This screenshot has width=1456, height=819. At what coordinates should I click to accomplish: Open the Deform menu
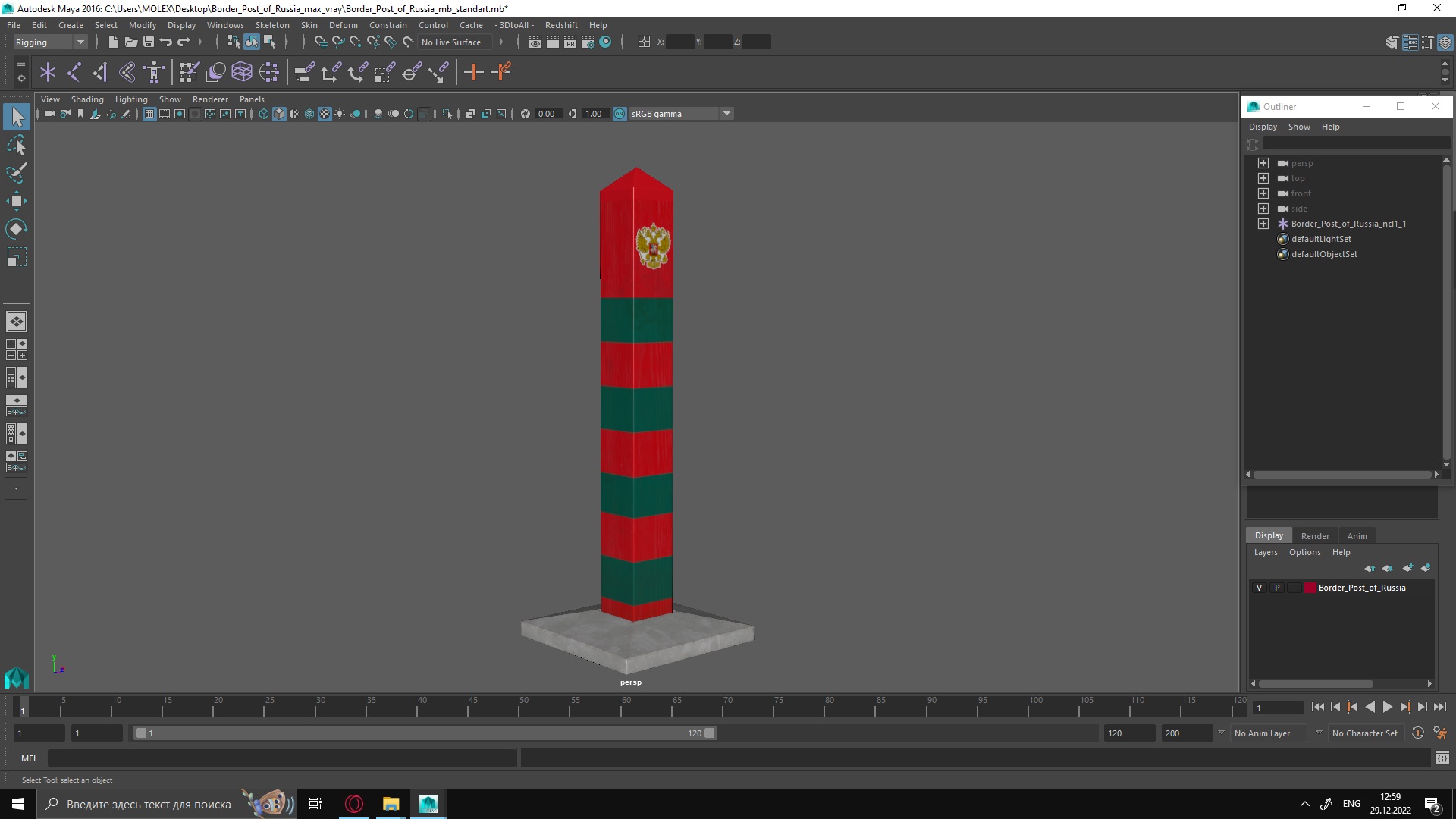343,25
